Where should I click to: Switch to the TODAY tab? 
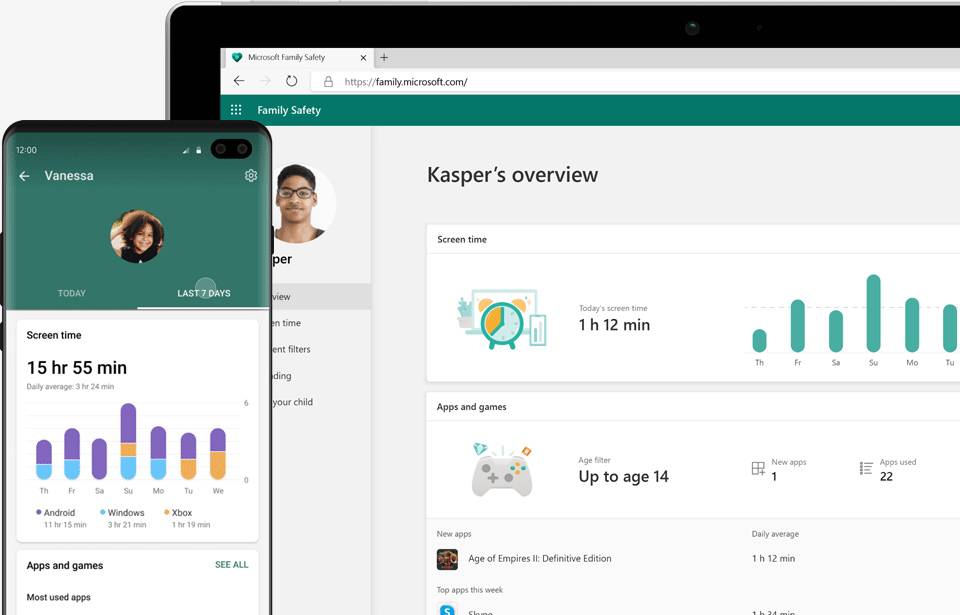71,293
